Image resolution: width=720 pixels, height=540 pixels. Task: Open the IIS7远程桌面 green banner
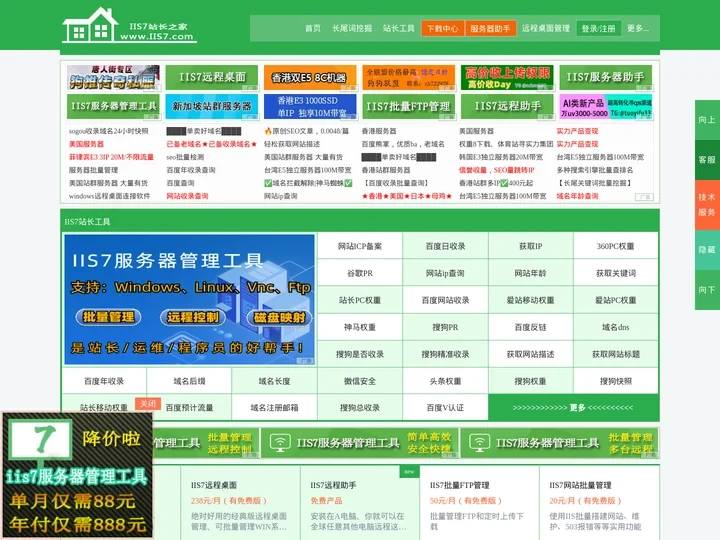coord(212,77)
